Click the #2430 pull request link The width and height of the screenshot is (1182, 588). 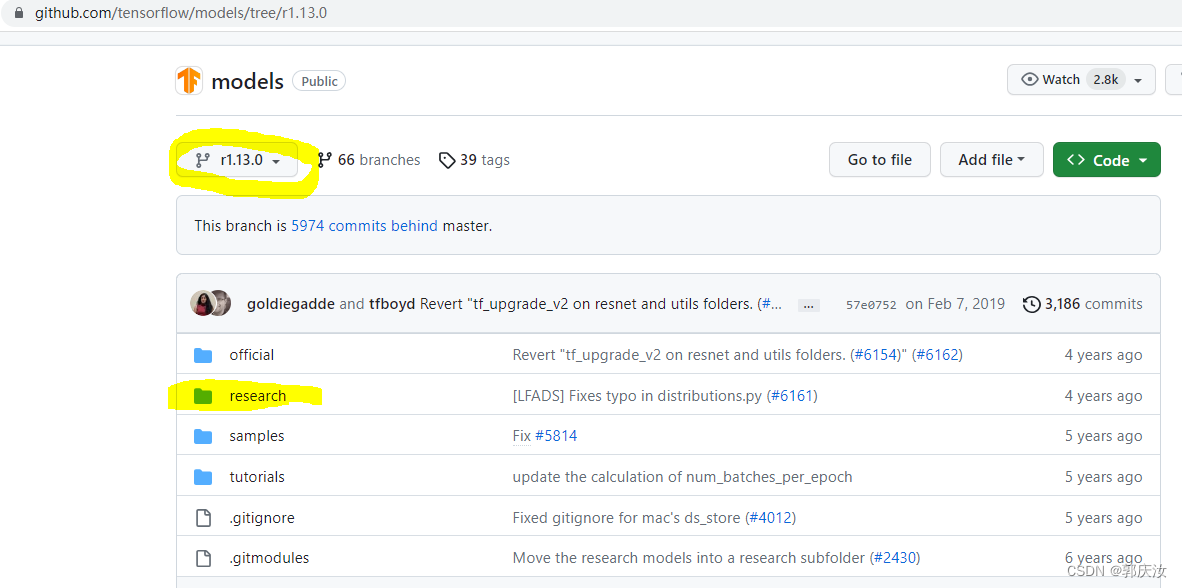point(895,559)
